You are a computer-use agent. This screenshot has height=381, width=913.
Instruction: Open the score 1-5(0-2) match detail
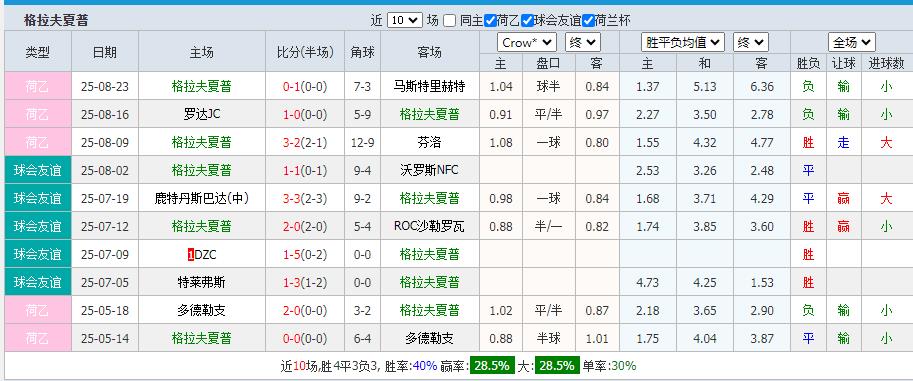click(x=305, y=255)
